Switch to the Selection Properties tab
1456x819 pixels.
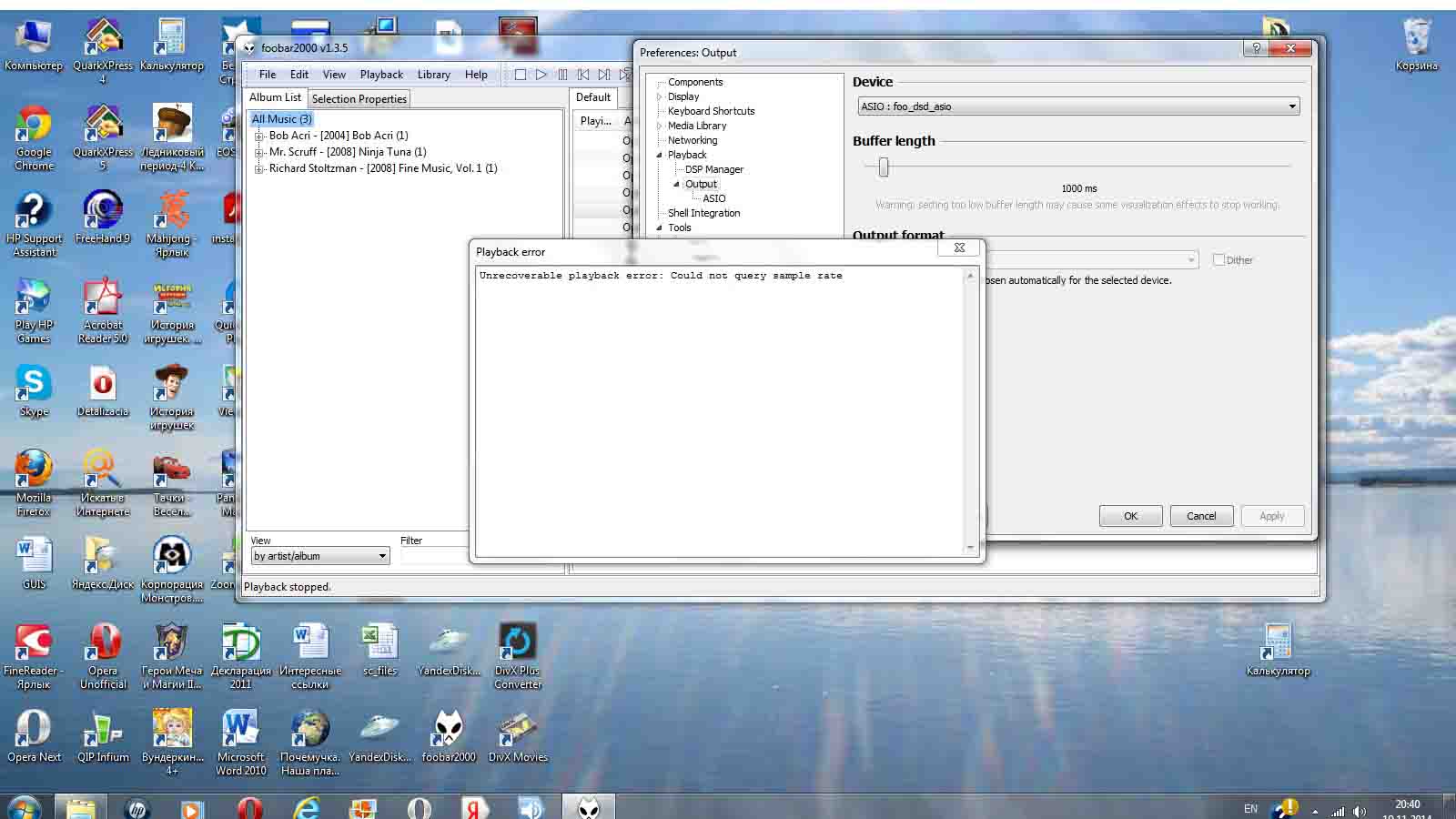(359, 99)
